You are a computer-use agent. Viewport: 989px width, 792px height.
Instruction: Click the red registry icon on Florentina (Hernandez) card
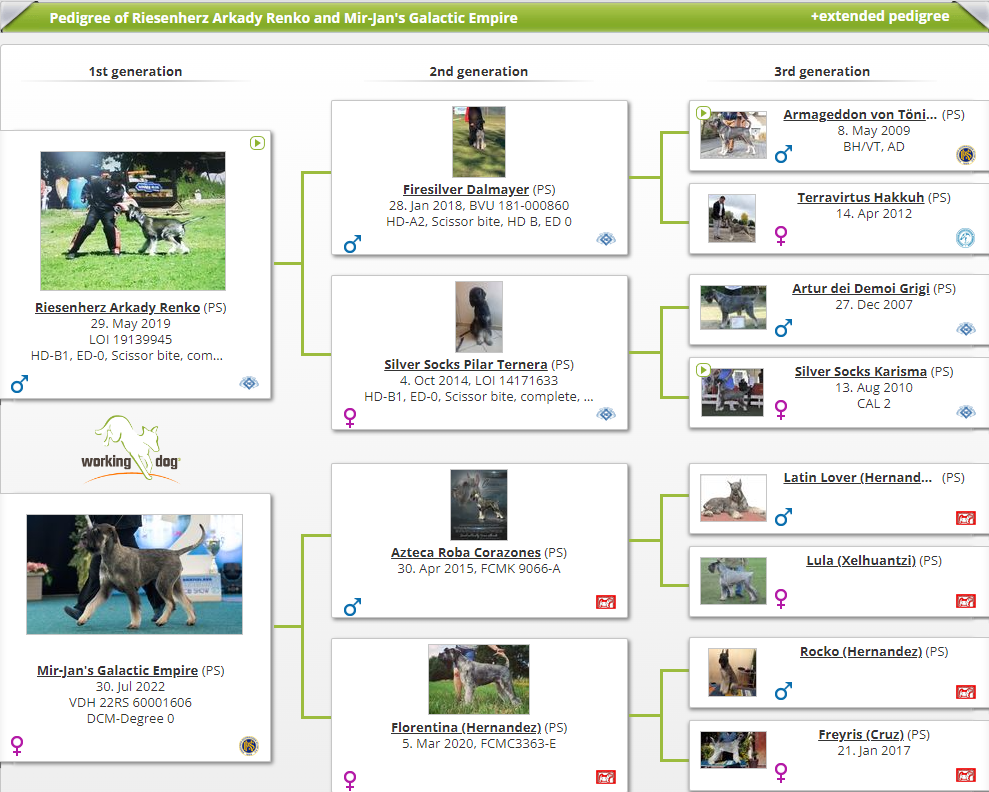coord(606,777)
